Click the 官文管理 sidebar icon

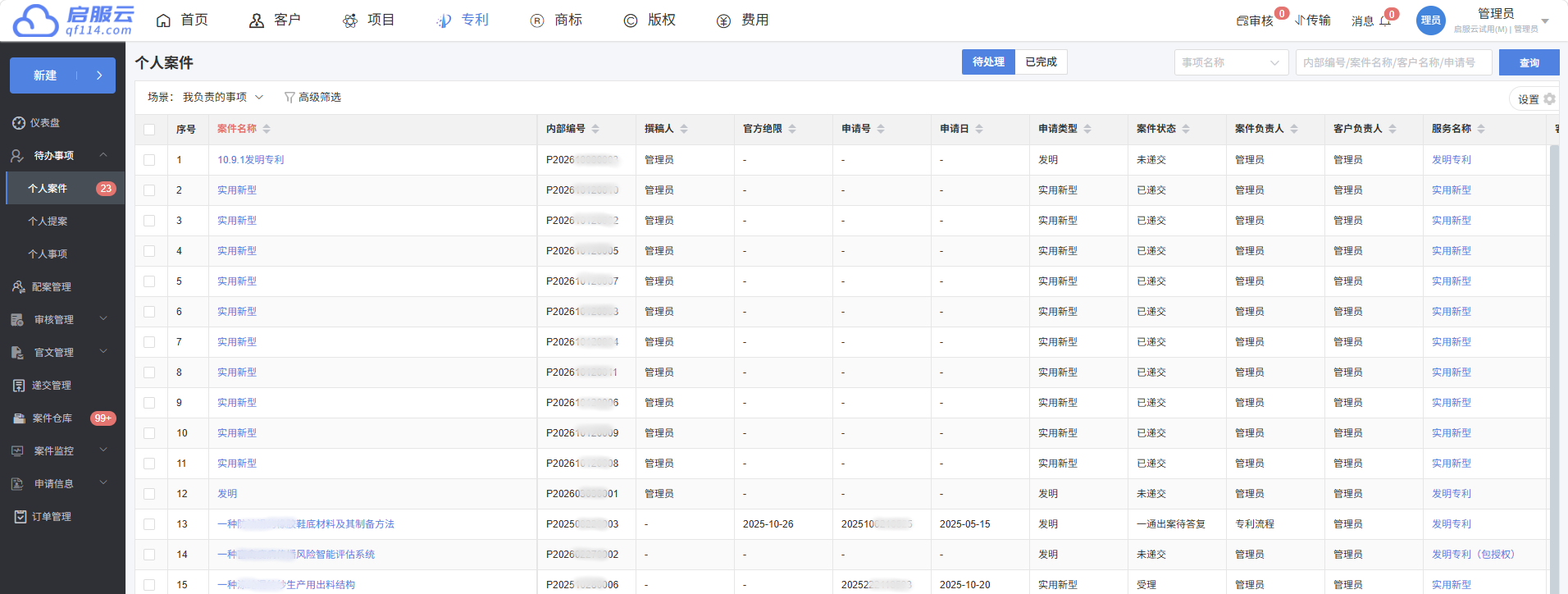click(17, 353)
